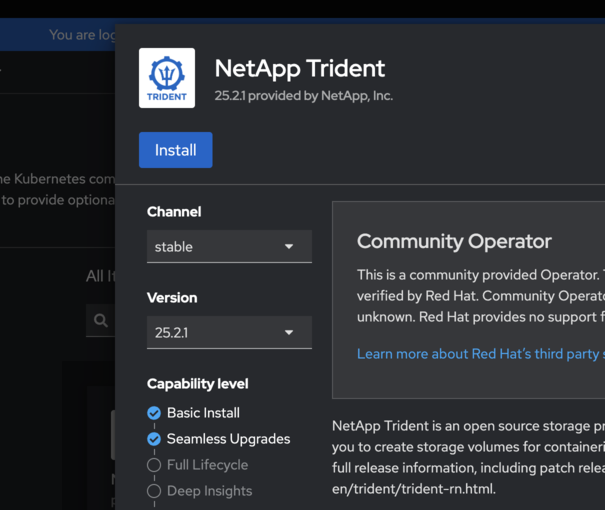
Task: Click the search magnifier icon behind the dialog
Action: pos(100,321)
